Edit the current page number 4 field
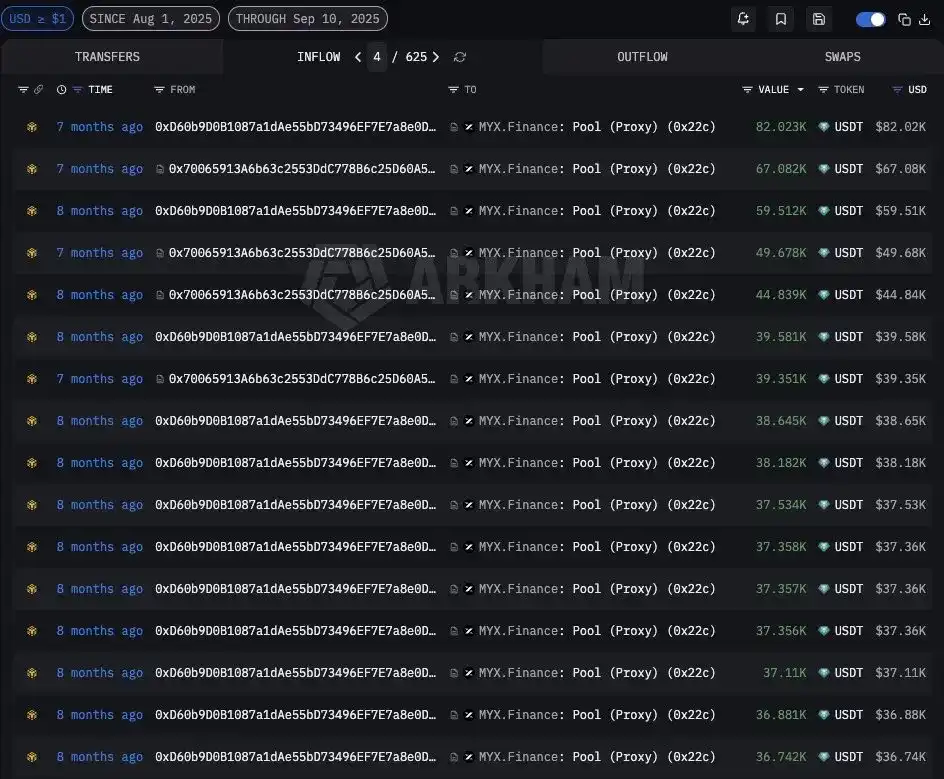The image size is (944, 779). (377, 57)
